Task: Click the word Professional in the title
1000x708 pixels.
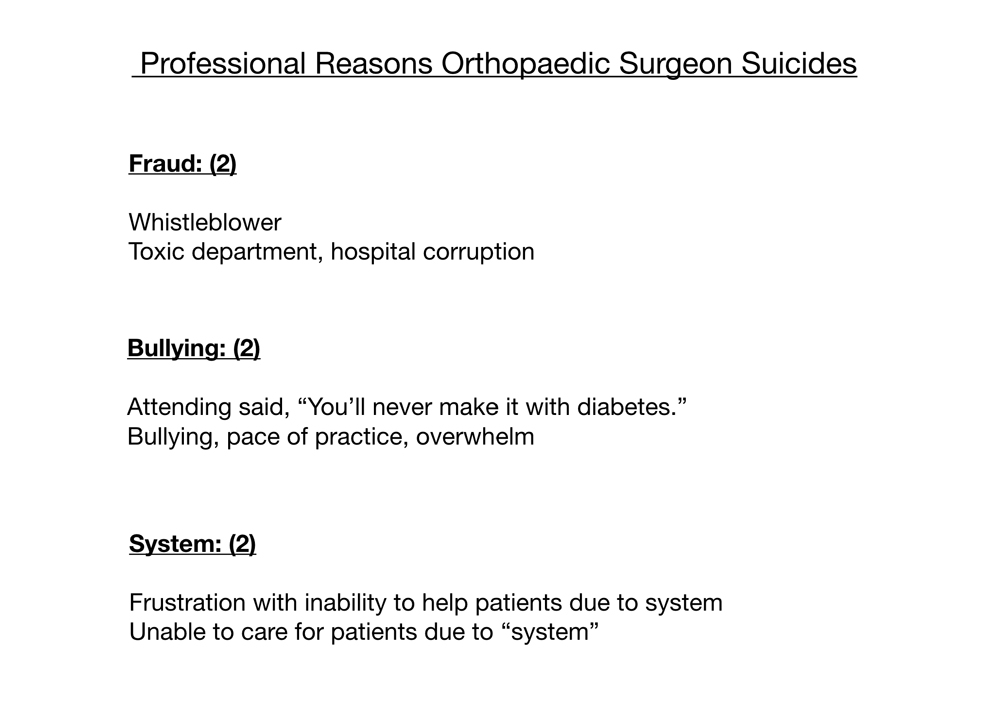Action: [x=223, y=64]
